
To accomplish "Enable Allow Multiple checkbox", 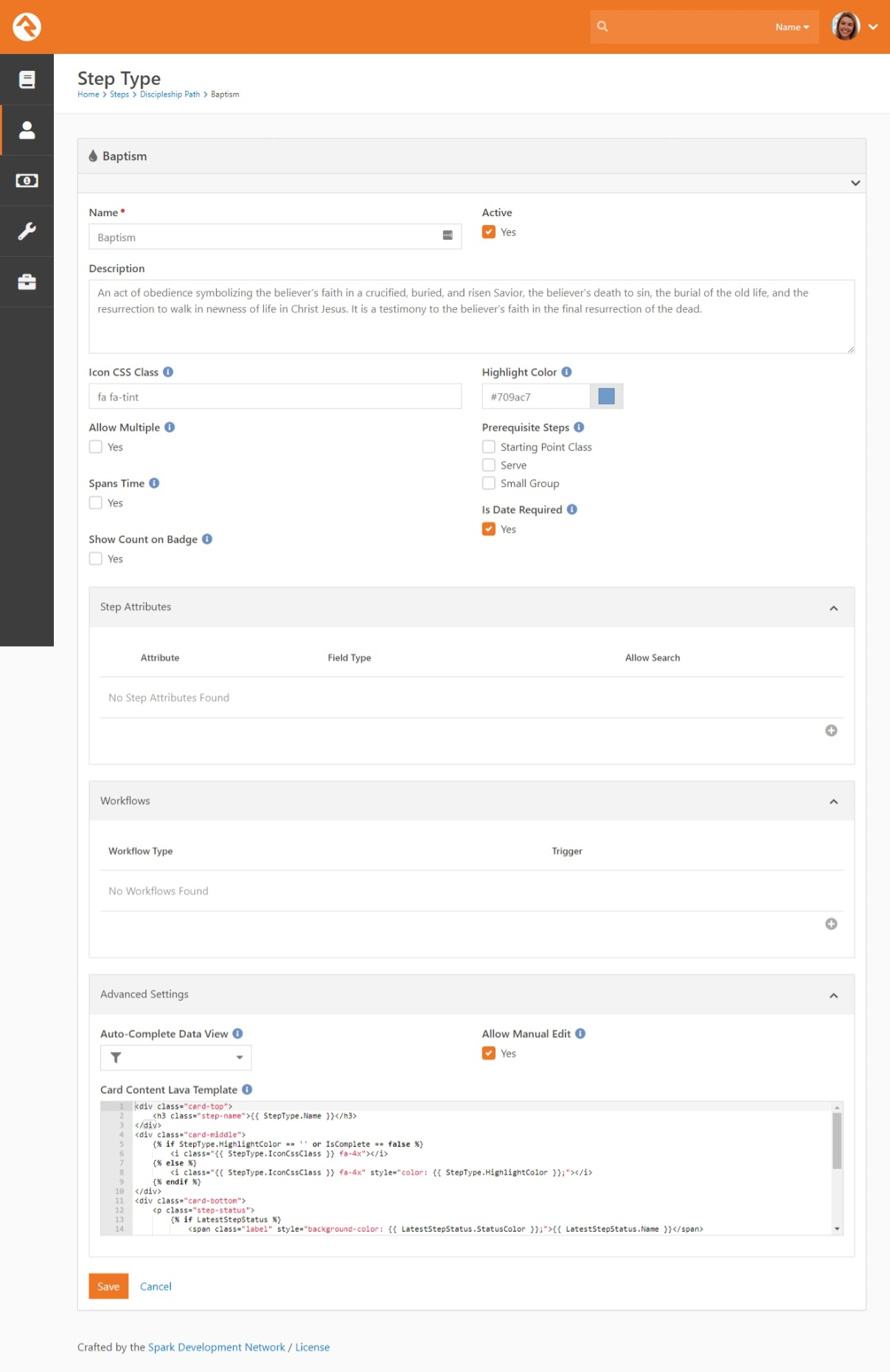I will [x=96, y=446].
